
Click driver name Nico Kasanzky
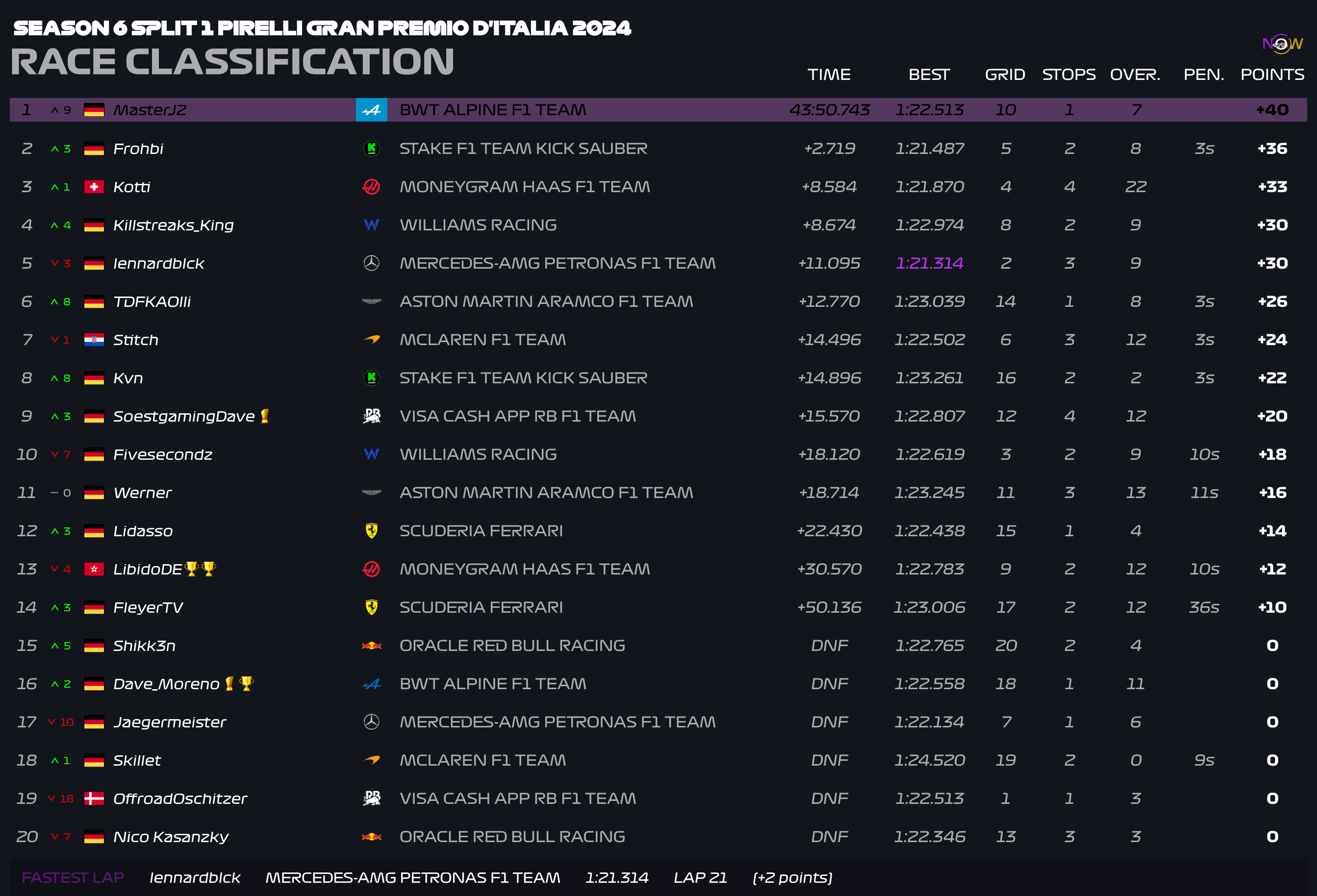[x=171, y=837]
